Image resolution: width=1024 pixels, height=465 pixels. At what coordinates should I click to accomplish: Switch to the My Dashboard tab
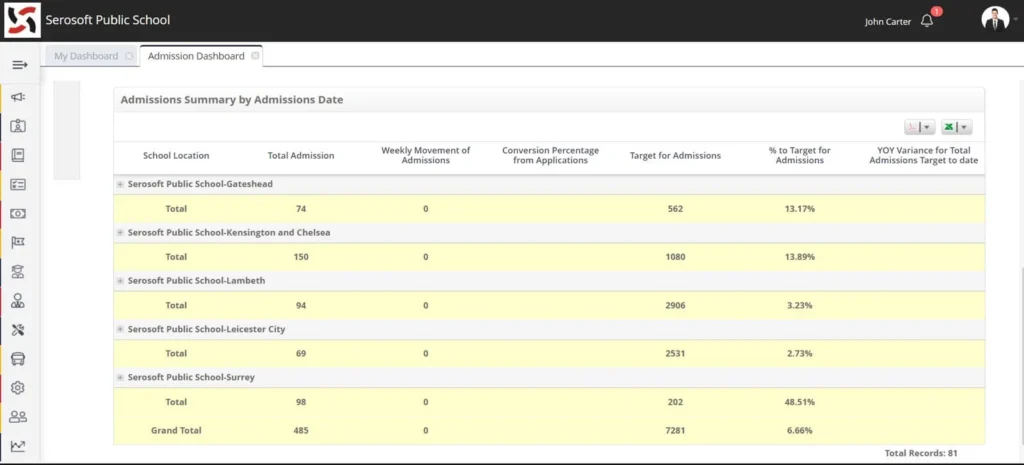pyautogui.click(x=86, y=56)
